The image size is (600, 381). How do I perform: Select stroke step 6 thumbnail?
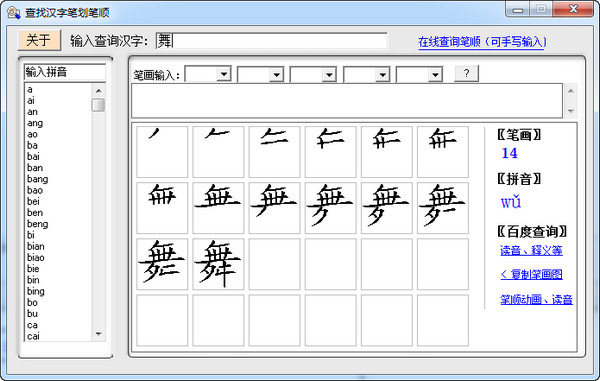point(443,152)
